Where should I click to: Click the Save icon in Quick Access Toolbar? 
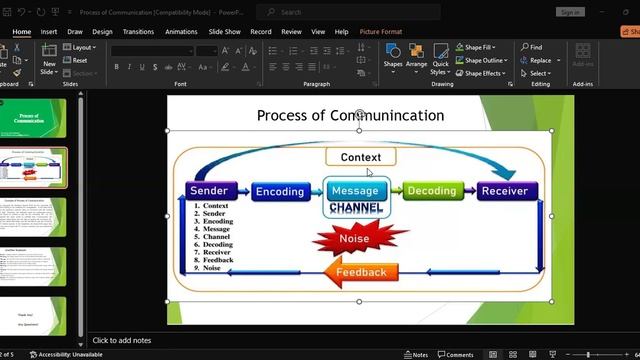point(7,12)
